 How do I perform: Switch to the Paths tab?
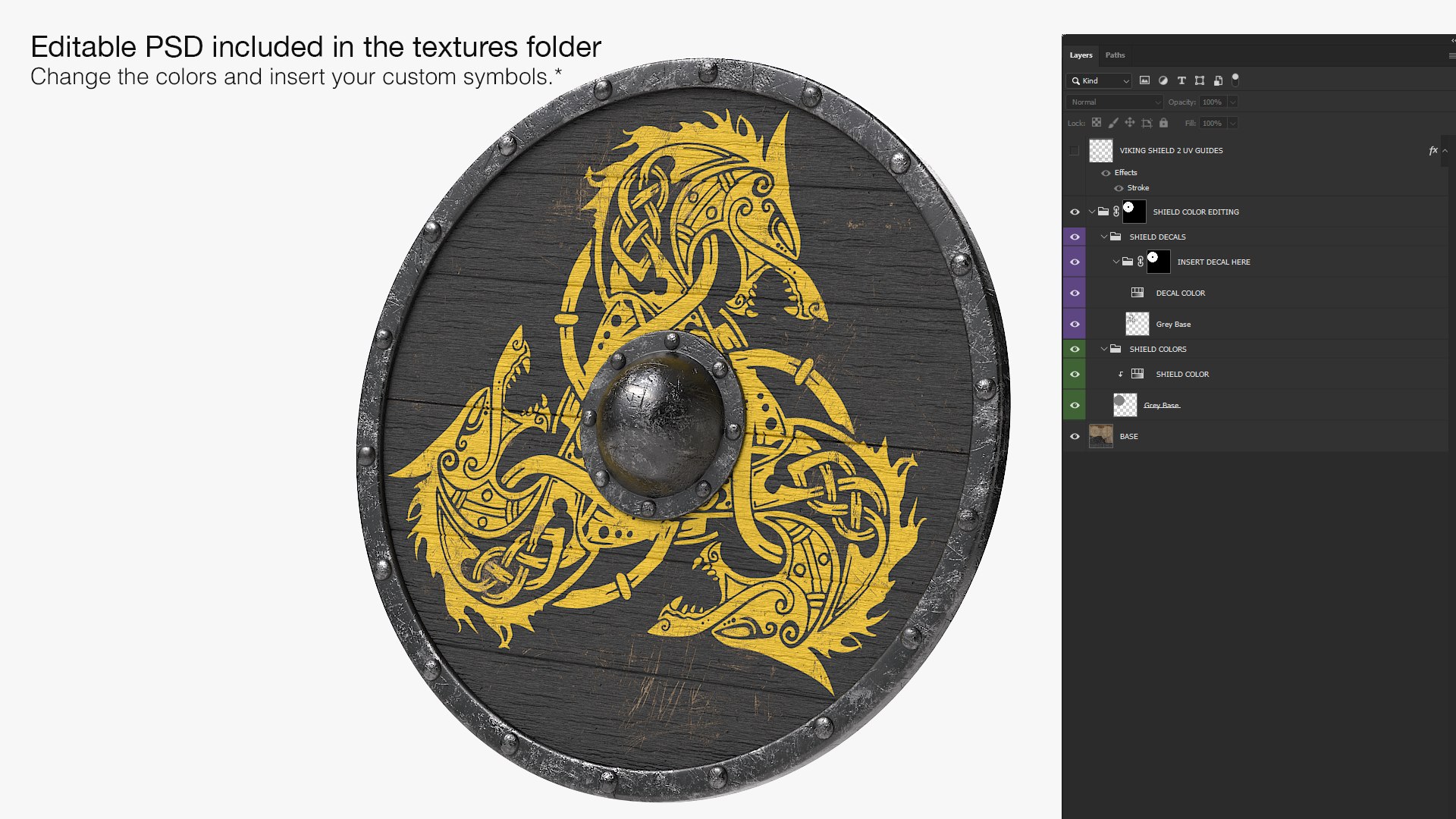click(1115, 55)
